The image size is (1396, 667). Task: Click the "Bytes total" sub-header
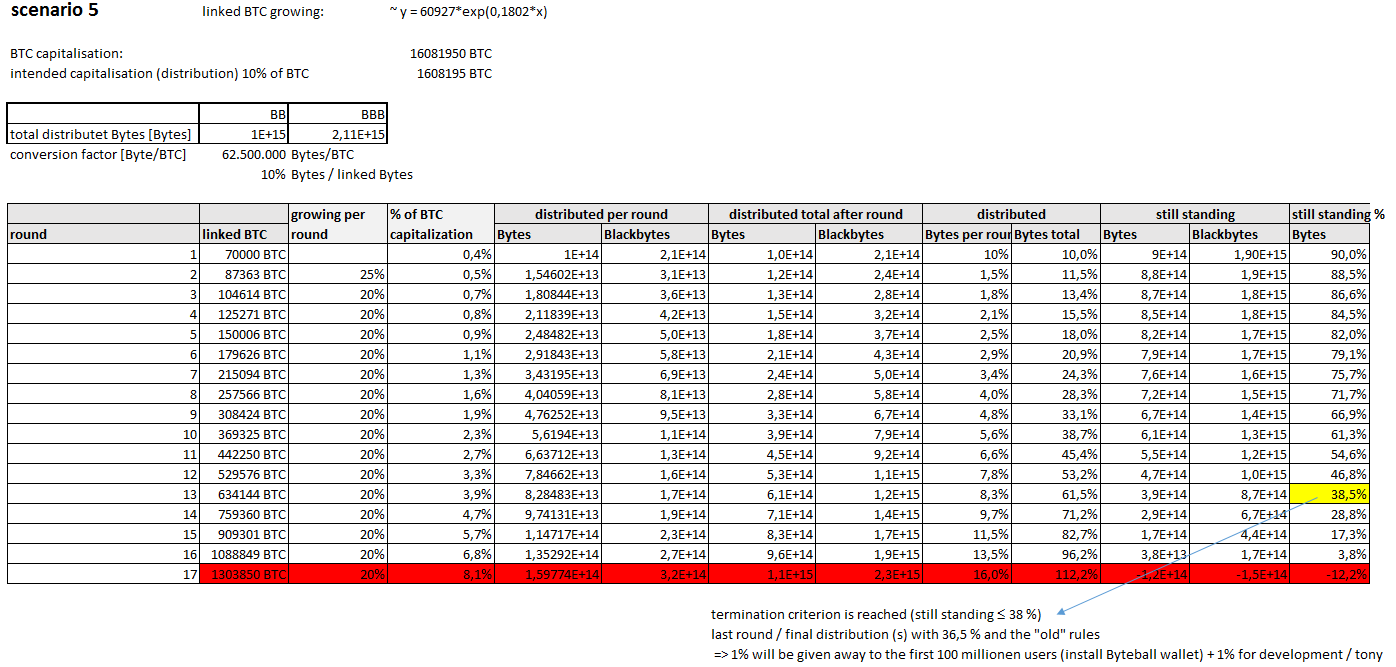pyautogui.click(x=1056, y=234)
